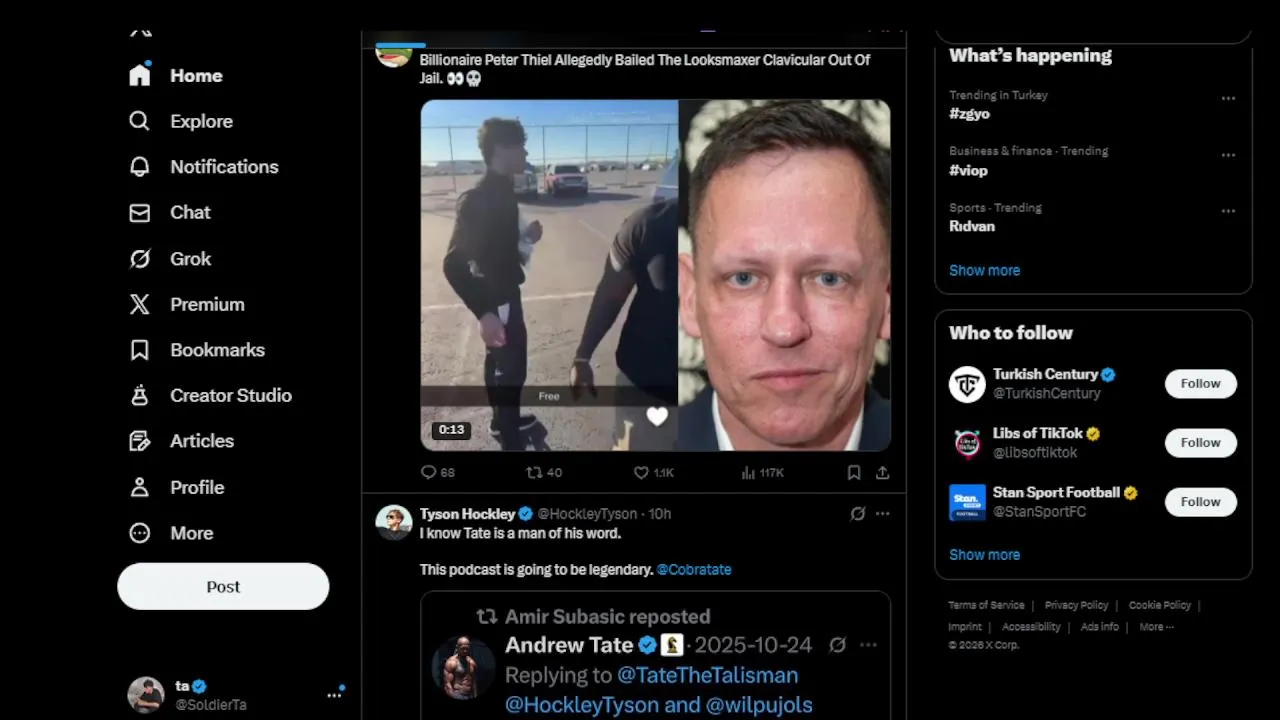This screenshot has height=720, width=1280.
Task: Click the Grok icon on Tyson Hockley's post
Action: click(858, 513)
